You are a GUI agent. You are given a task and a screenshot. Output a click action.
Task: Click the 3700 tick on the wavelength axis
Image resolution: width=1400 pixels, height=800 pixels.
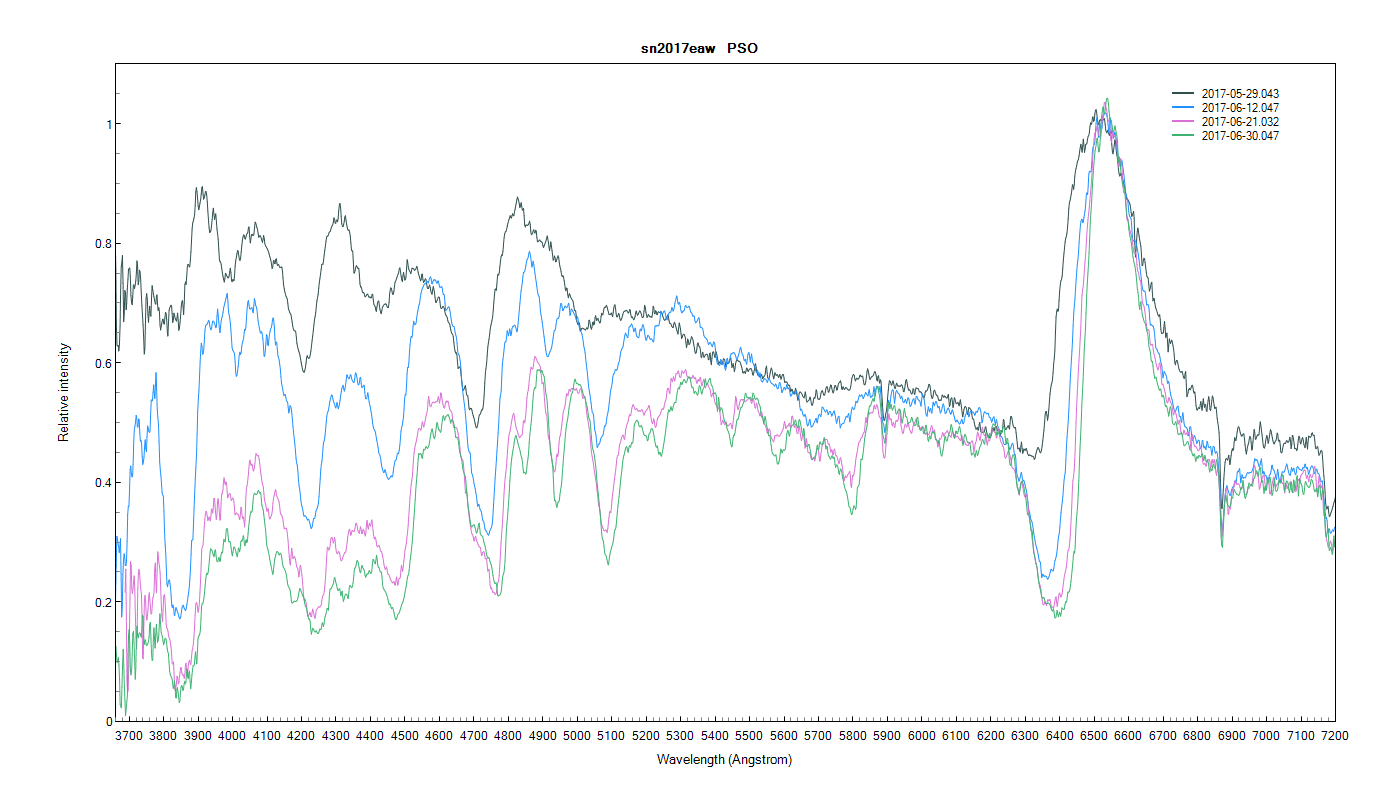[x=128, y=736]
